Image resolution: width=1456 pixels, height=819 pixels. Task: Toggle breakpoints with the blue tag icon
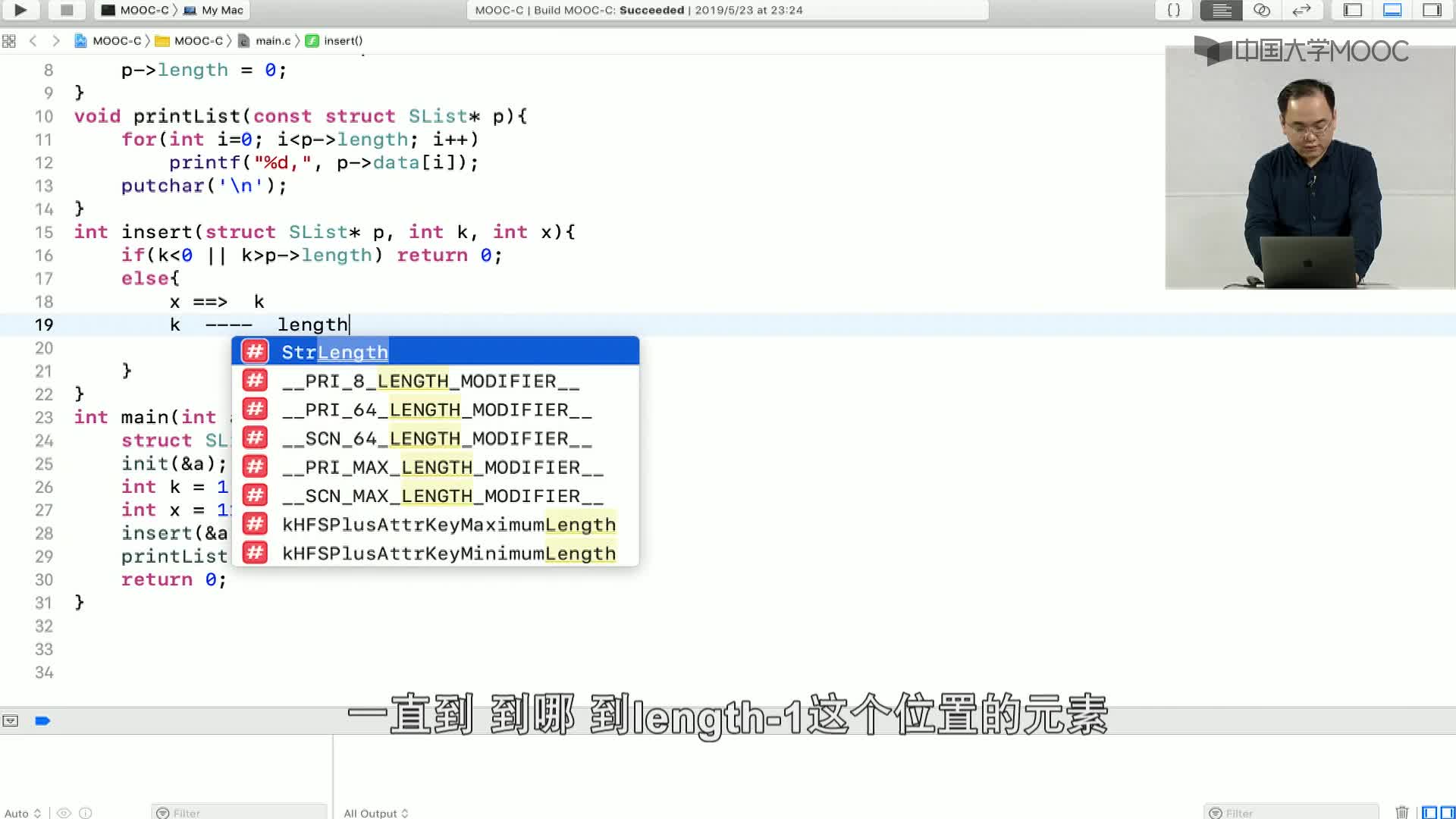[42, 720]
